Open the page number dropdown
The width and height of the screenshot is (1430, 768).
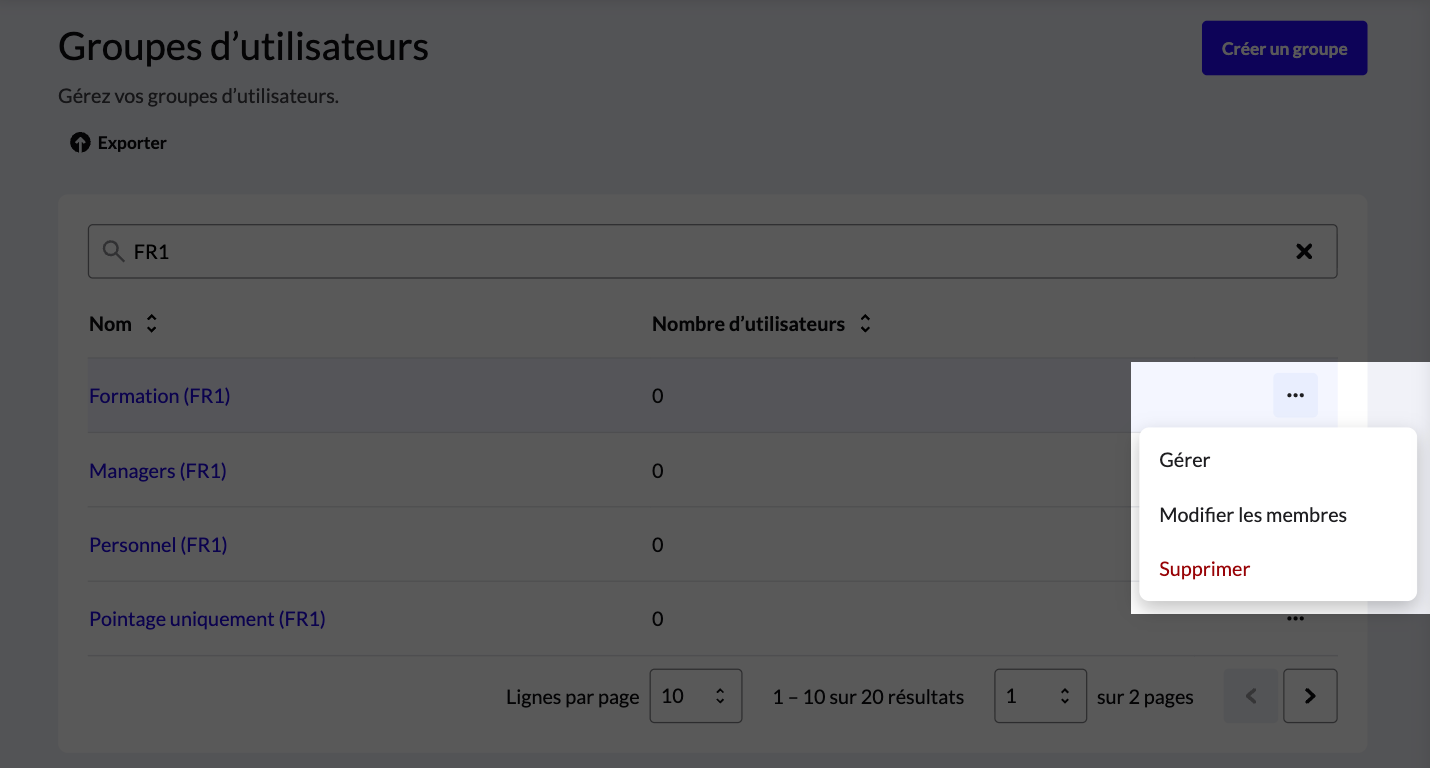(1040, 696)
